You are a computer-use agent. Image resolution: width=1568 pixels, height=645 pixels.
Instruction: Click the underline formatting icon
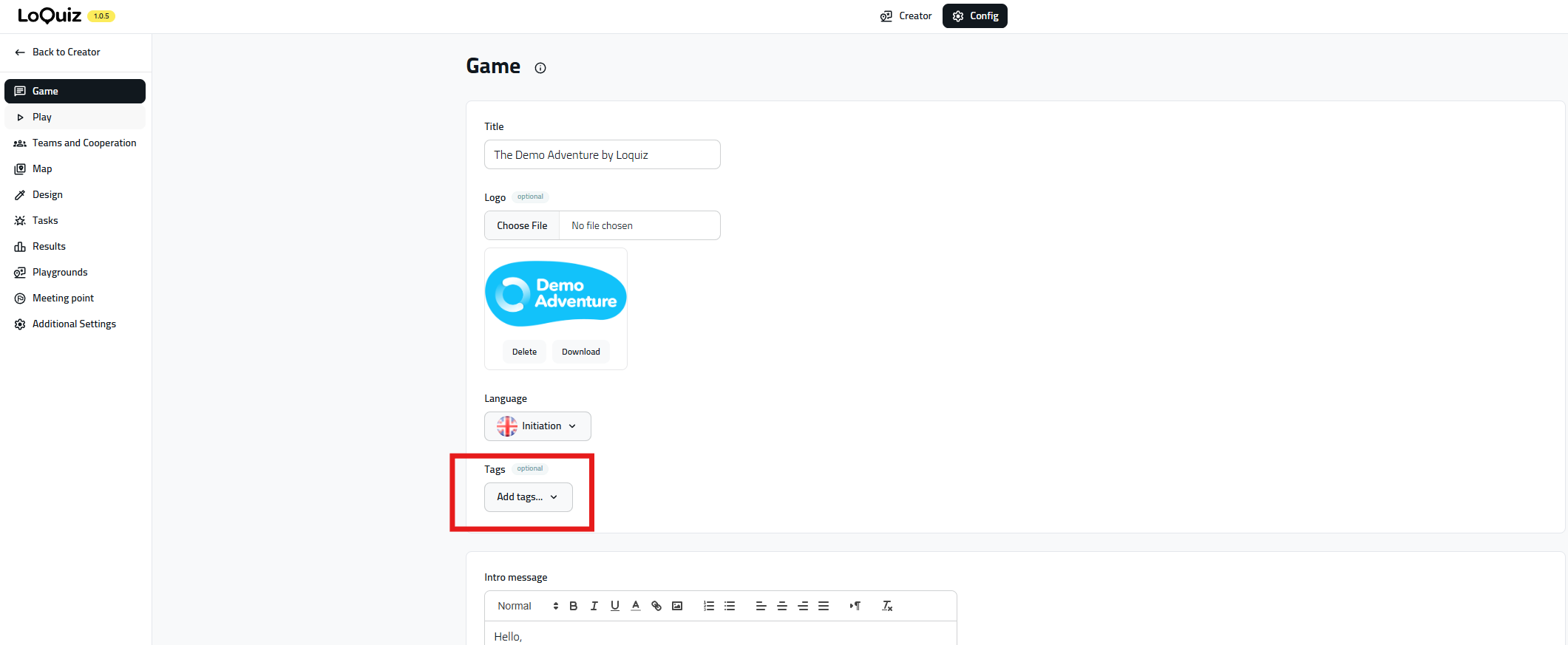pos(614,606)
